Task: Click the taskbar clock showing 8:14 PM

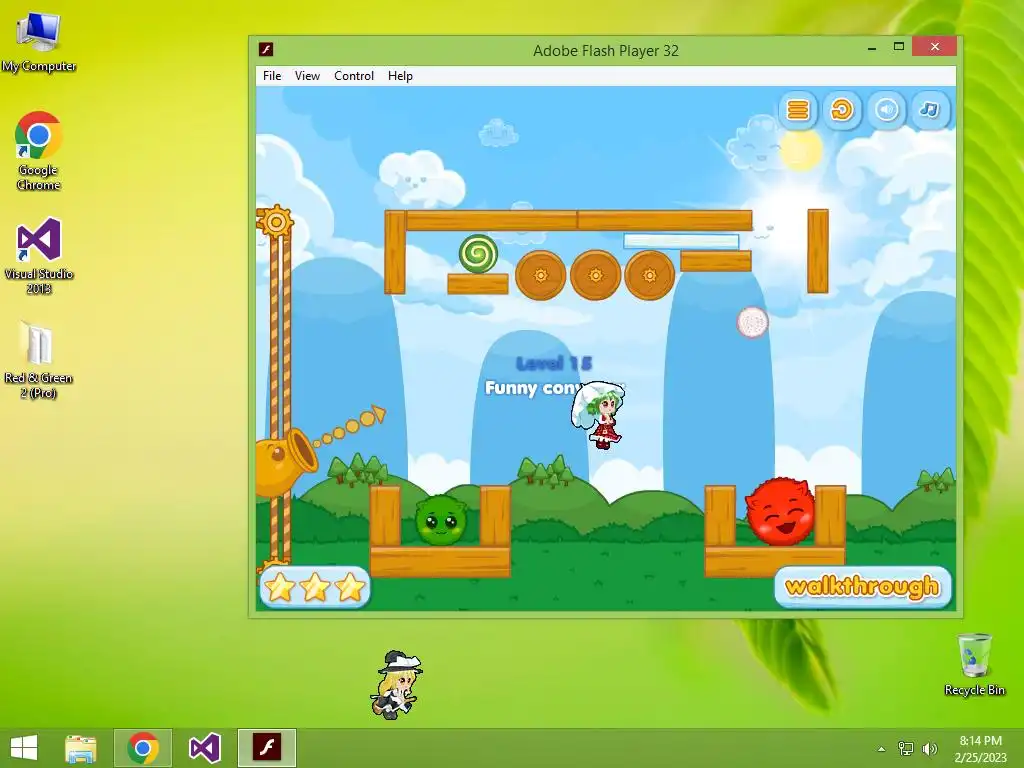Action: pos(980,749)
